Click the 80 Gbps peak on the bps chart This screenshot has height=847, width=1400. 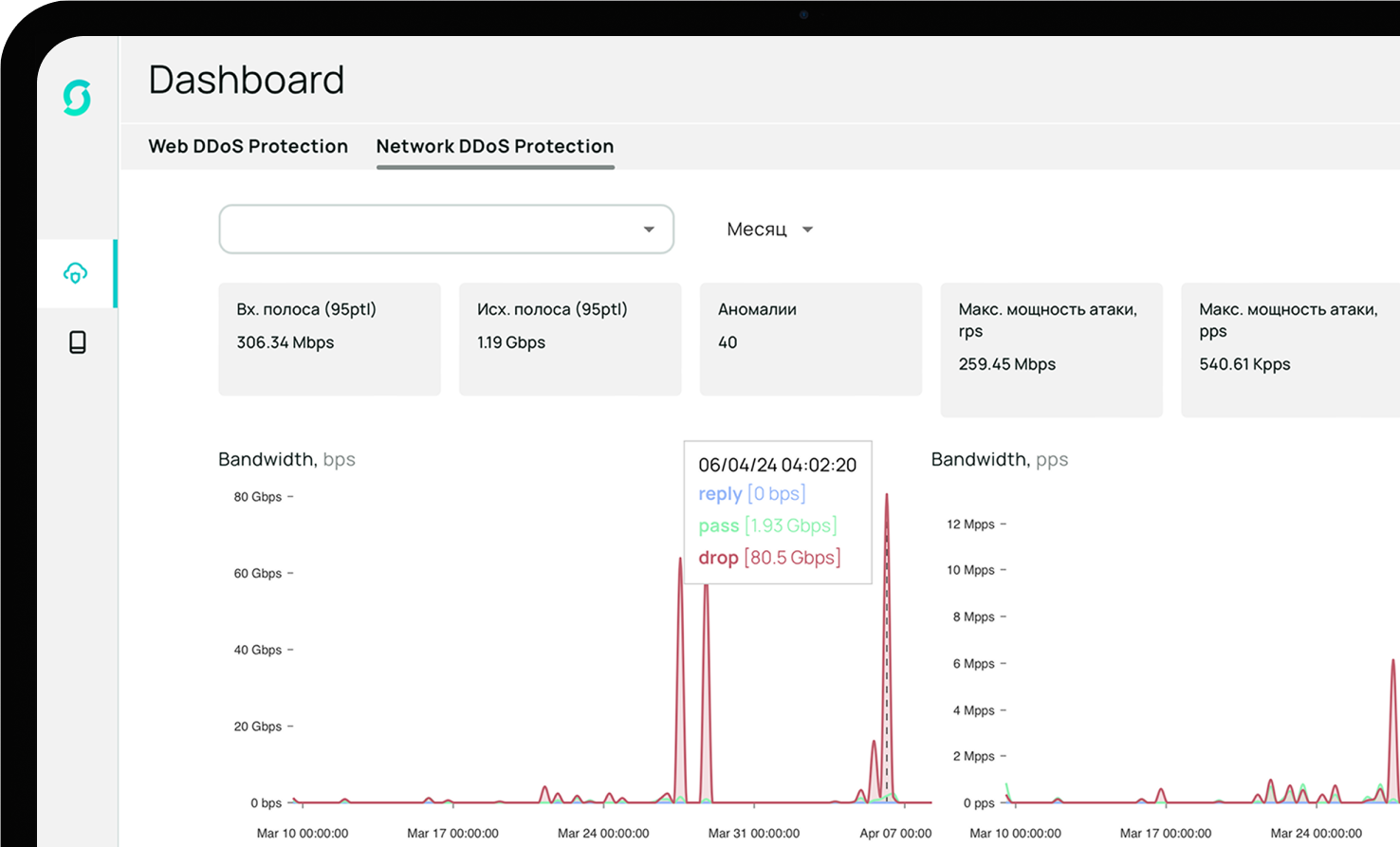[887, 496]
